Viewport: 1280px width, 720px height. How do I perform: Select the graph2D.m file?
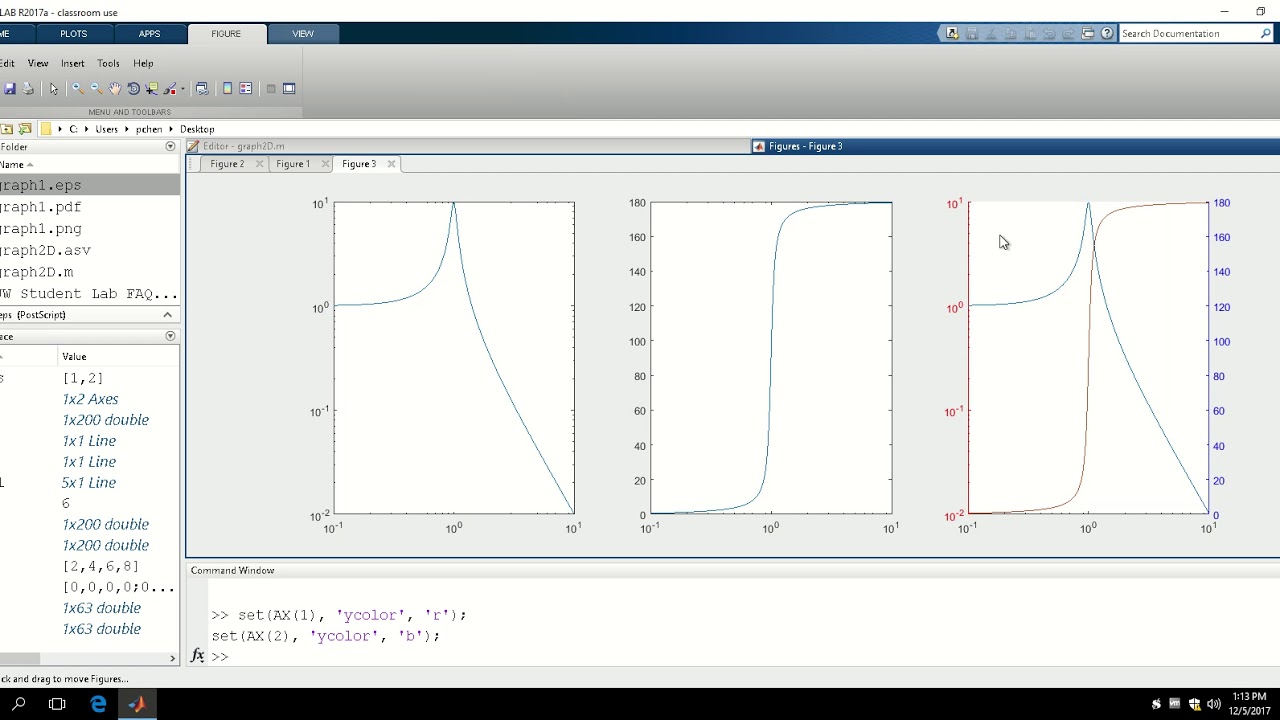click(90, 272)
